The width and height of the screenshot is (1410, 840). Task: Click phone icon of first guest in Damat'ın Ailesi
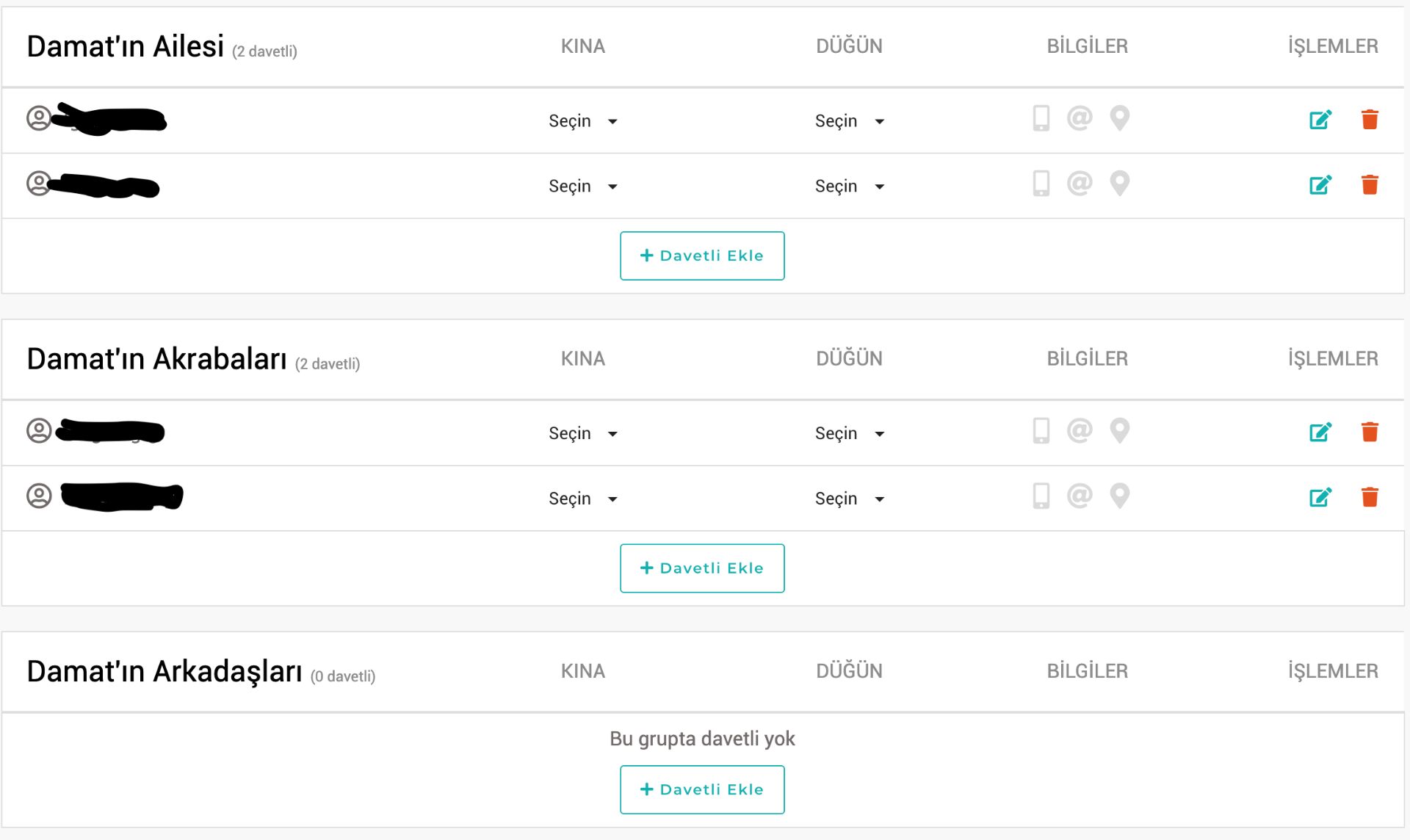tap(1041, 118)
